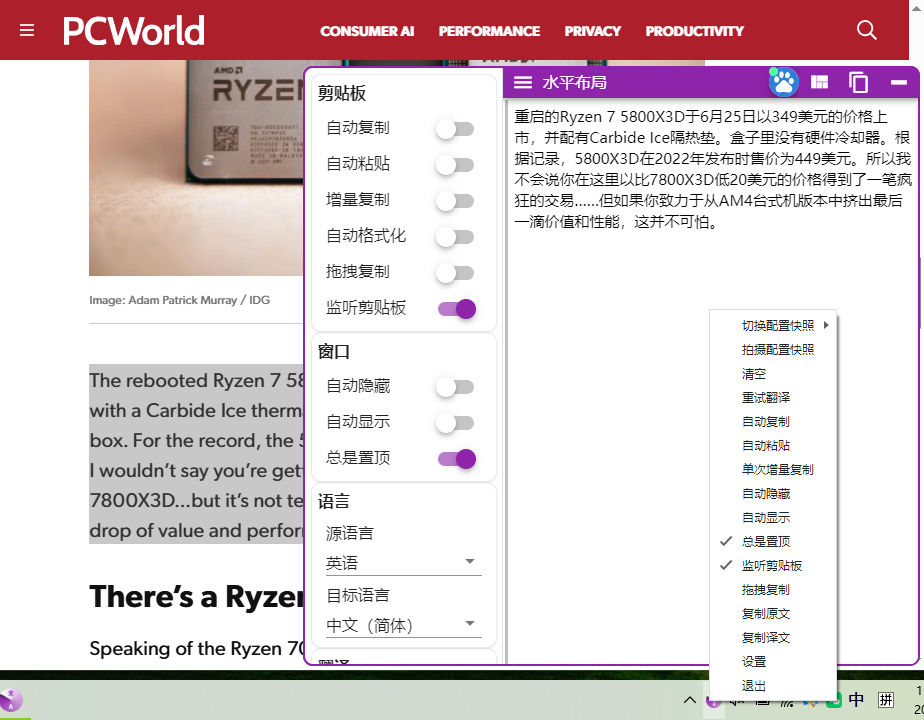924x720 pixels.
Task: Open the PCWorld search icon
Action: click(866, 30)
